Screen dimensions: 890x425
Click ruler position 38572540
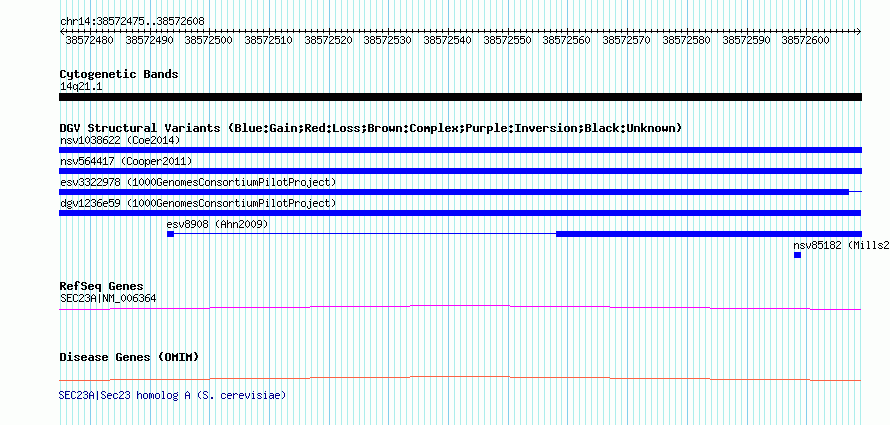click(447, 40)
